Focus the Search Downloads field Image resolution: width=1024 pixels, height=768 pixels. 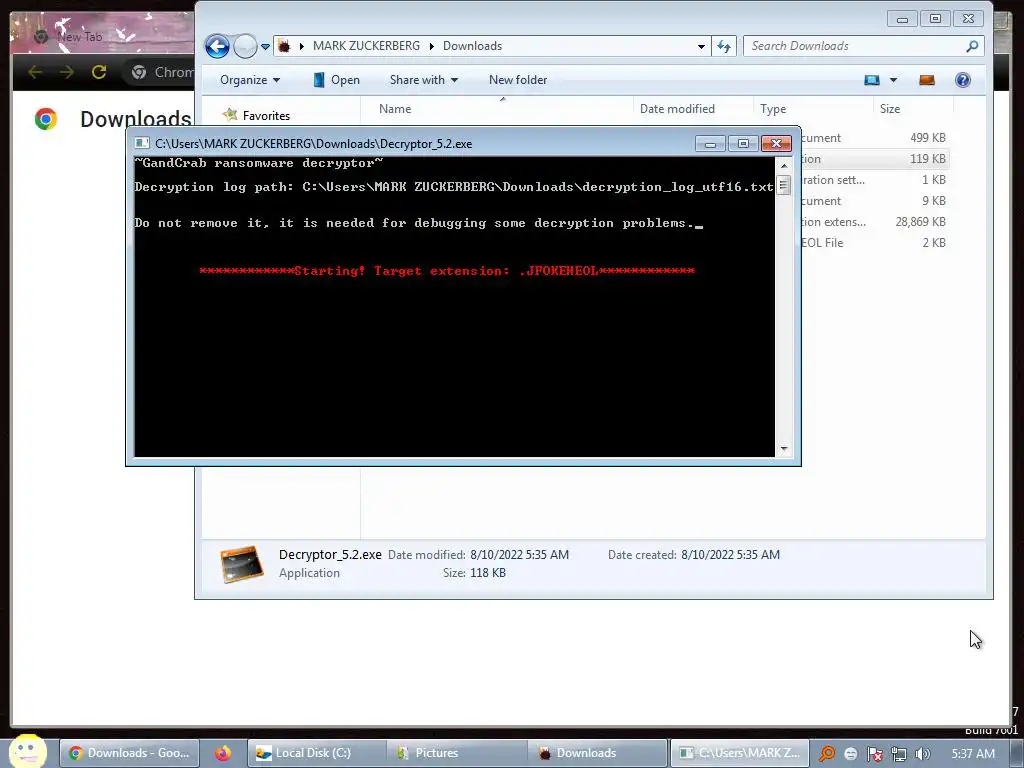[863, 46]
